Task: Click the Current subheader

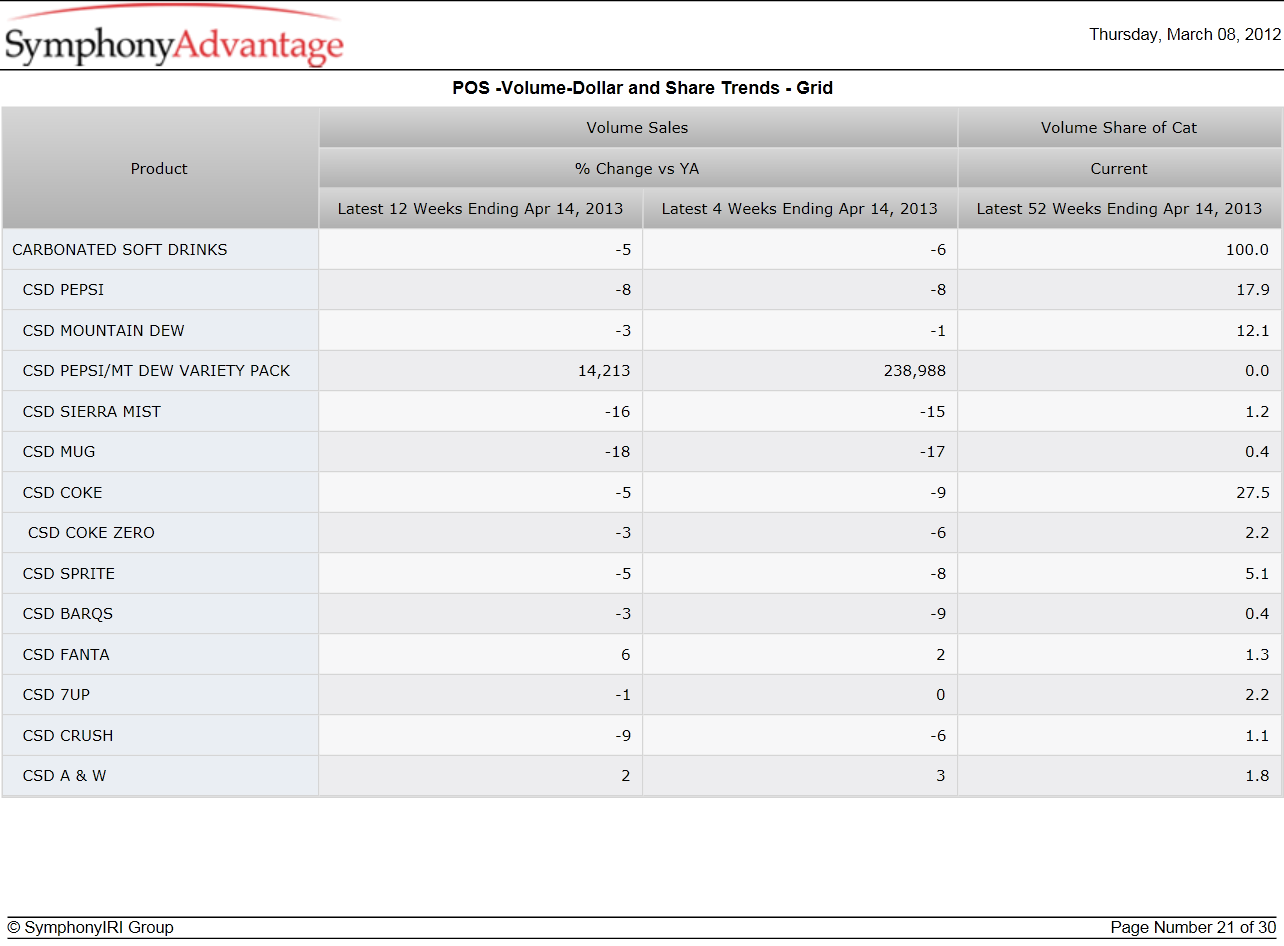Action: (x=1119, y=168)
